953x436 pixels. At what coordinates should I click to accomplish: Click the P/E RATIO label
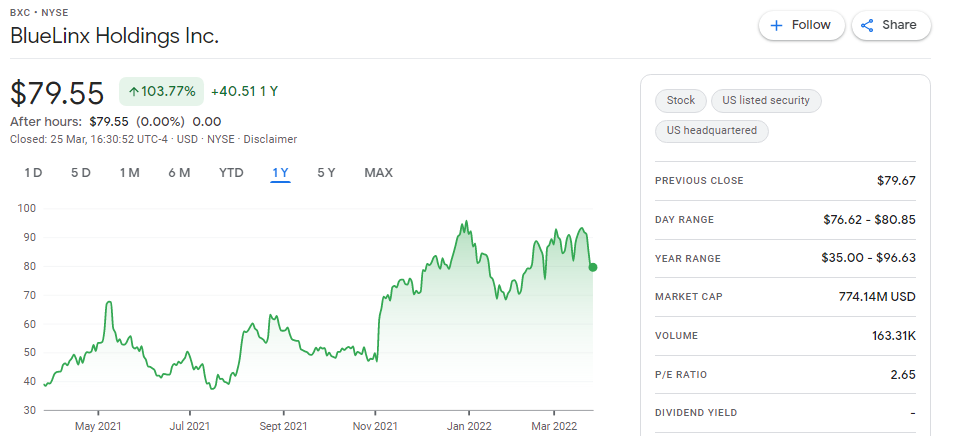tap(681, 375)
